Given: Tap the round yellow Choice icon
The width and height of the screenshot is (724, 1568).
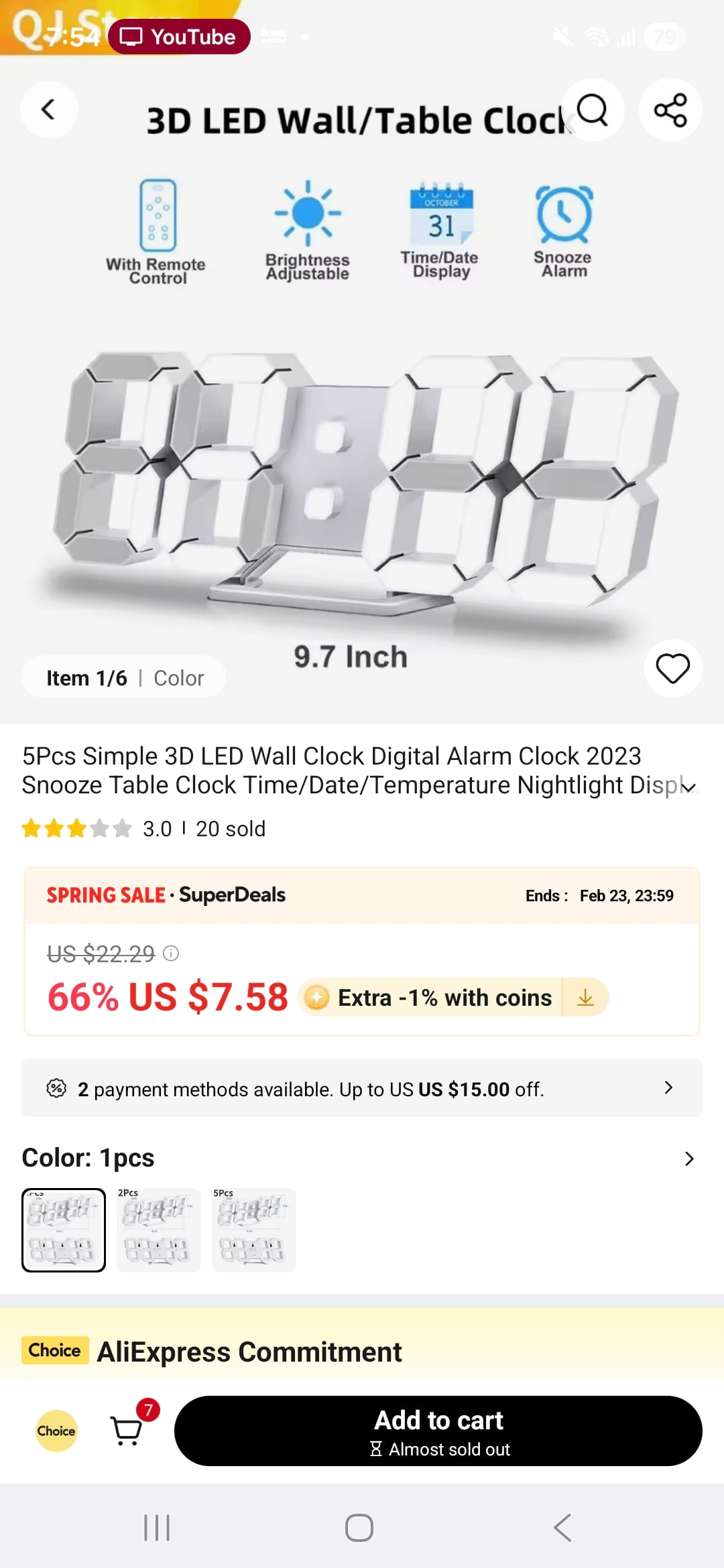Looking at the screenshot, I should (x=56, y=1431).
